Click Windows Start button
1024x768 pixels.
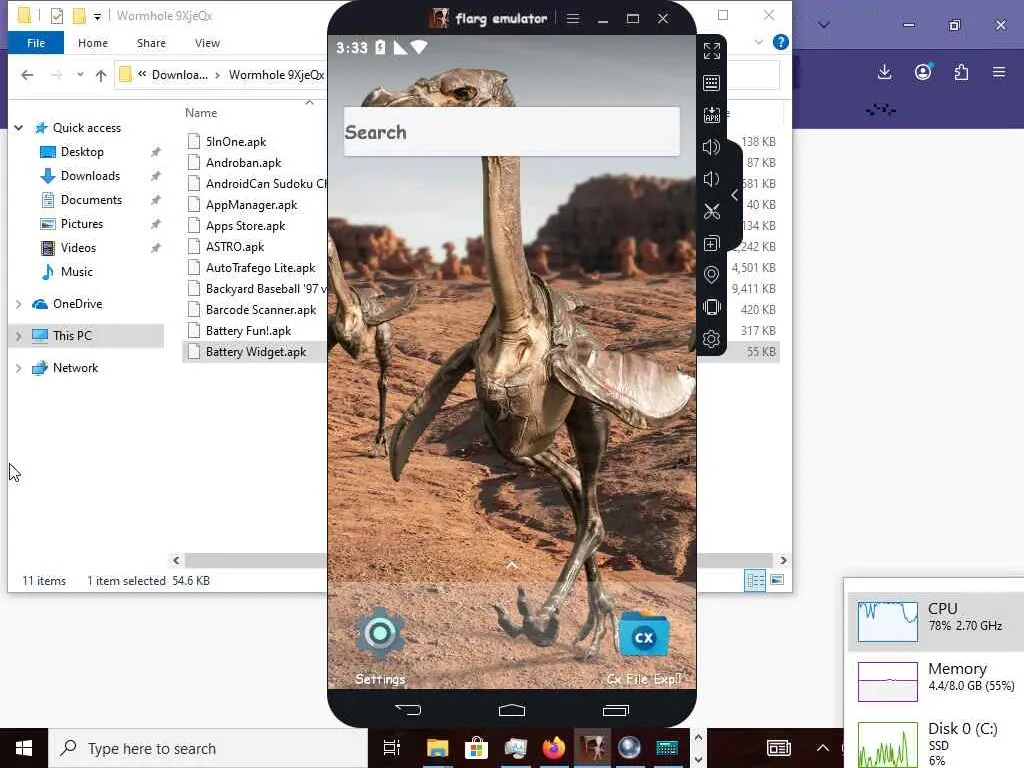click(x=24, y=748)
